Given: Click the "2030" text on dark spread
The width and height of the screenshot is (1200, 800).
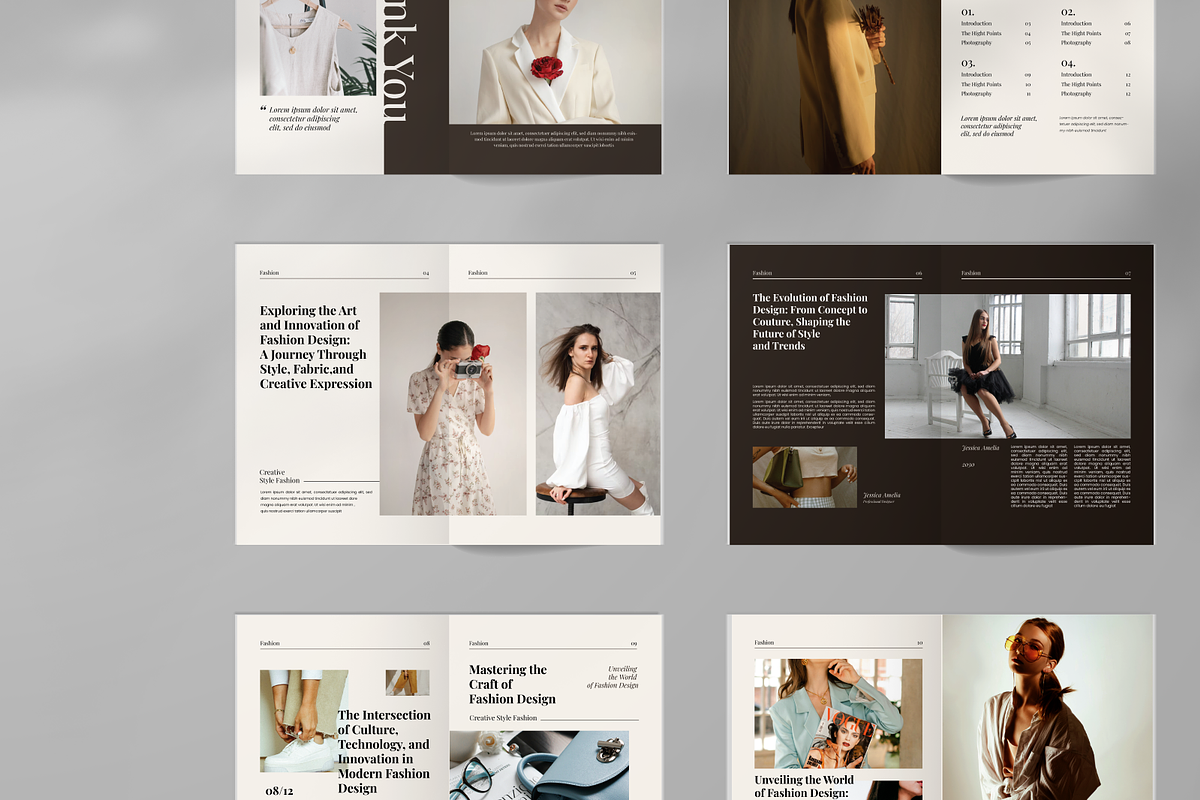Looking at the screenshot, I should [x=968, y=464].
